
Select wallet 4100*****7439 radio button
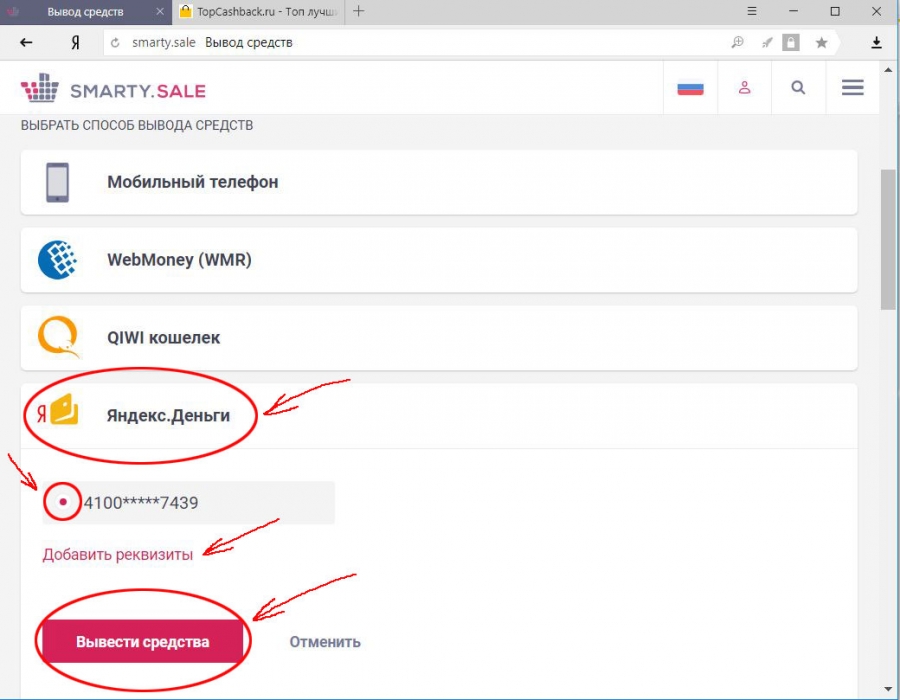coord(63,502)
